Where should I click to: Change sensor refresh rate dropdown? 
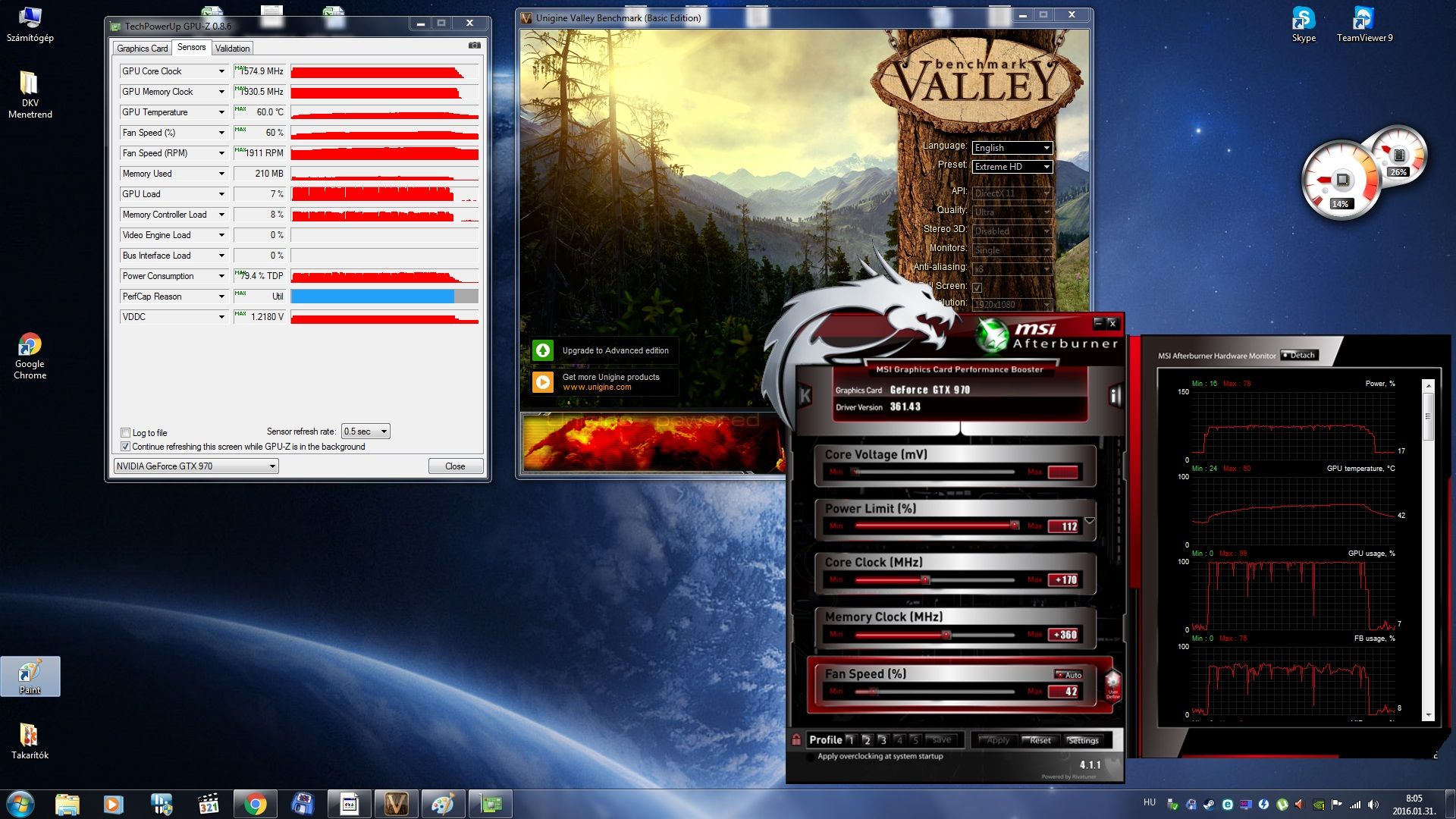366,431
